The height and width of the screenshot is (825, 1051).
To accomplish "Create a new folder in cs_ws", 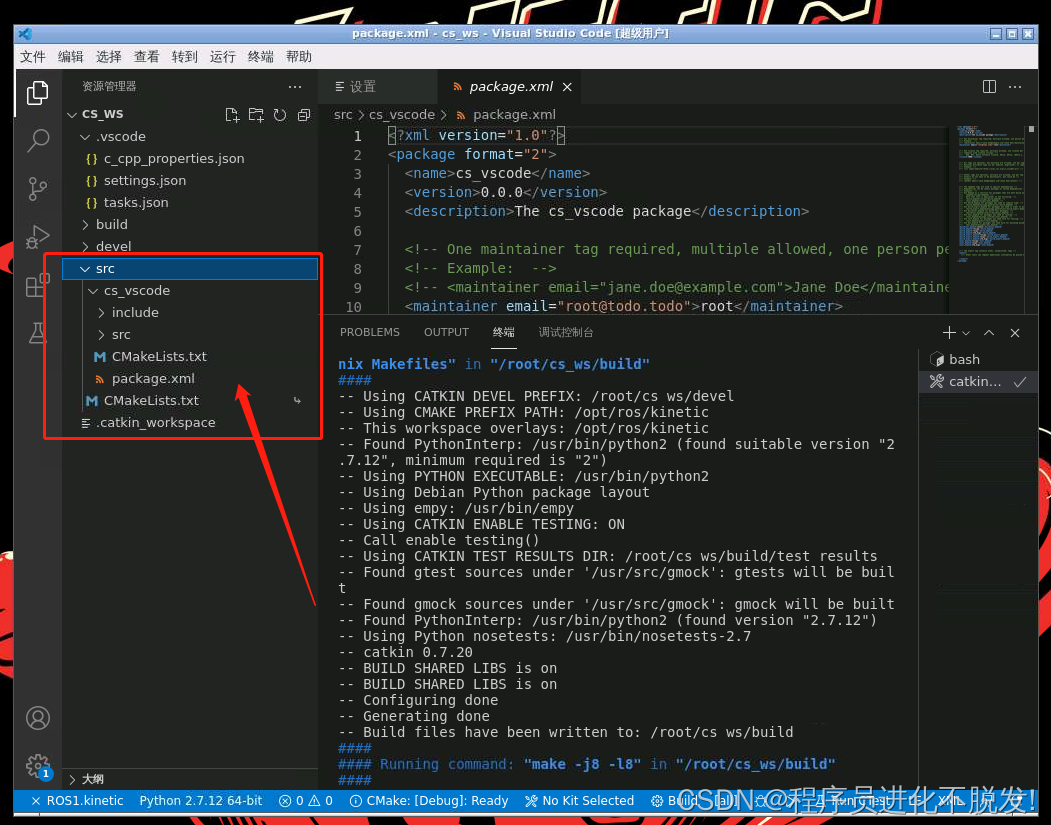I will [256, 115].
